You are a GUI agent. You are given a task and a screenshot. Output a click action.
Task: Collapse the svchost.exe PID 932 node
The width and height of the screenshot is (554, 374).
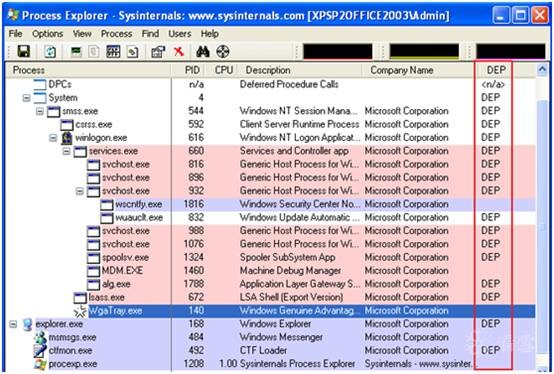pyautogui.click(x=80, y=191)
